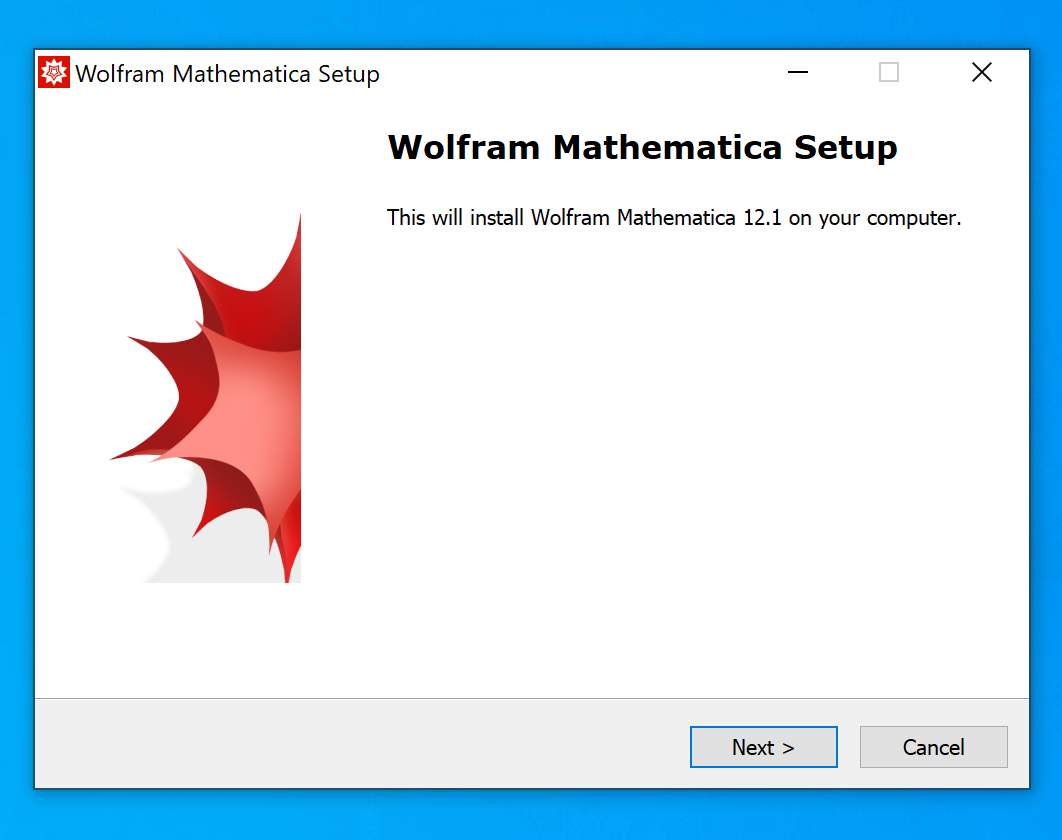Screen dimensions: 1062x840
Task: Click the light pink center face of the spikey
Action: coord(250,400)
